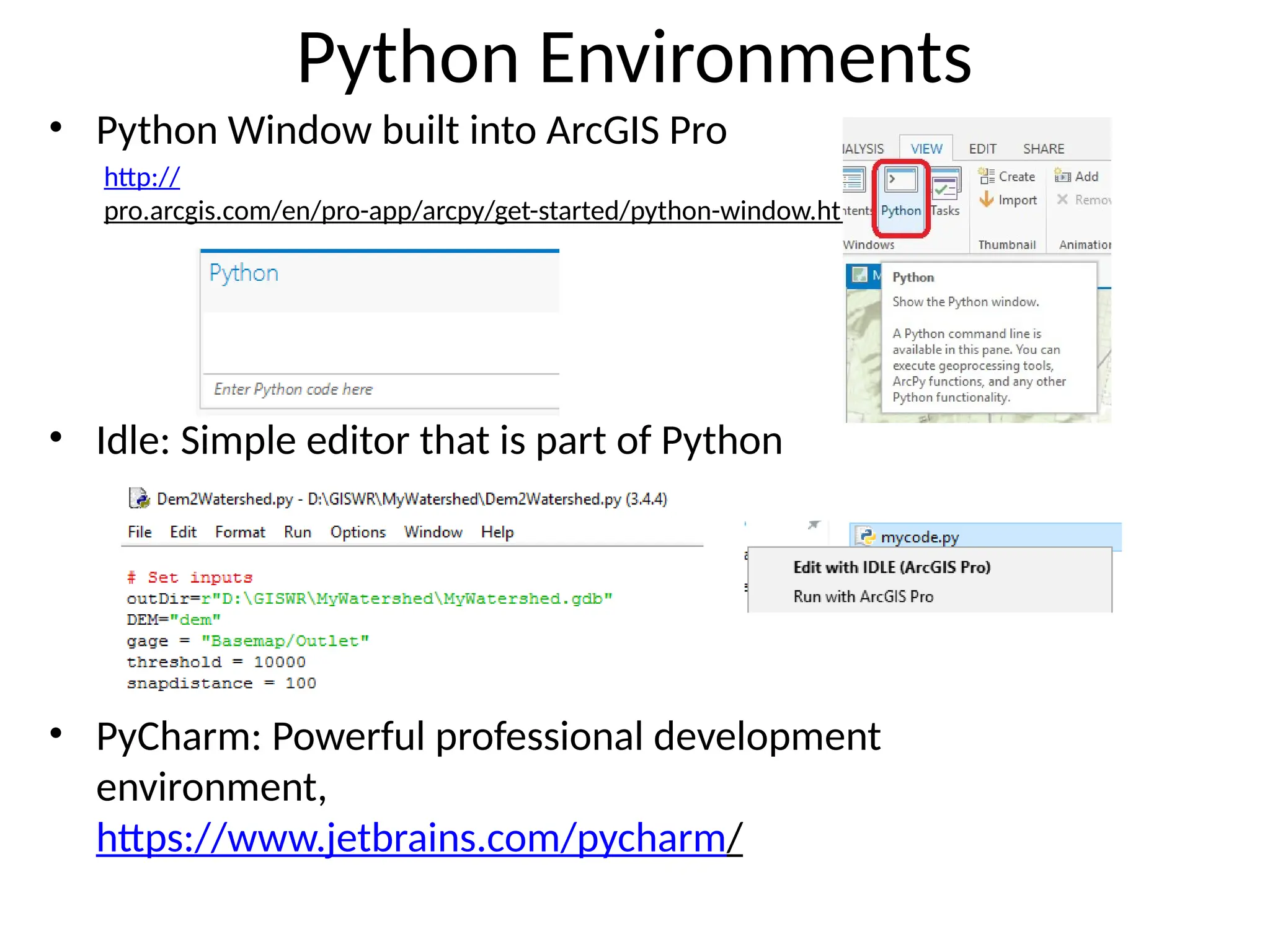Click 'Show the Python window.' tooltip text
The image size is (1270, 952).
coord(966,302)
